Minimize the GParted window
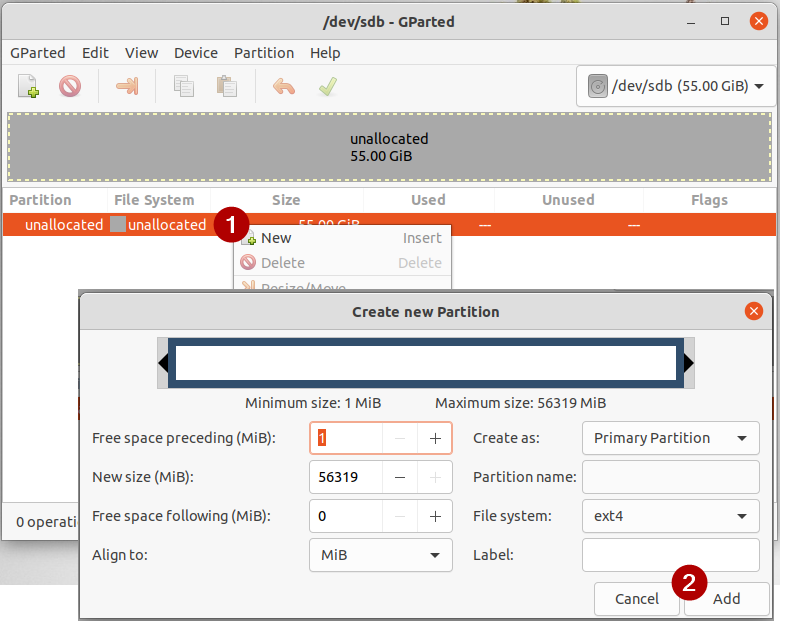798x623 pixels. coord(691,22)
